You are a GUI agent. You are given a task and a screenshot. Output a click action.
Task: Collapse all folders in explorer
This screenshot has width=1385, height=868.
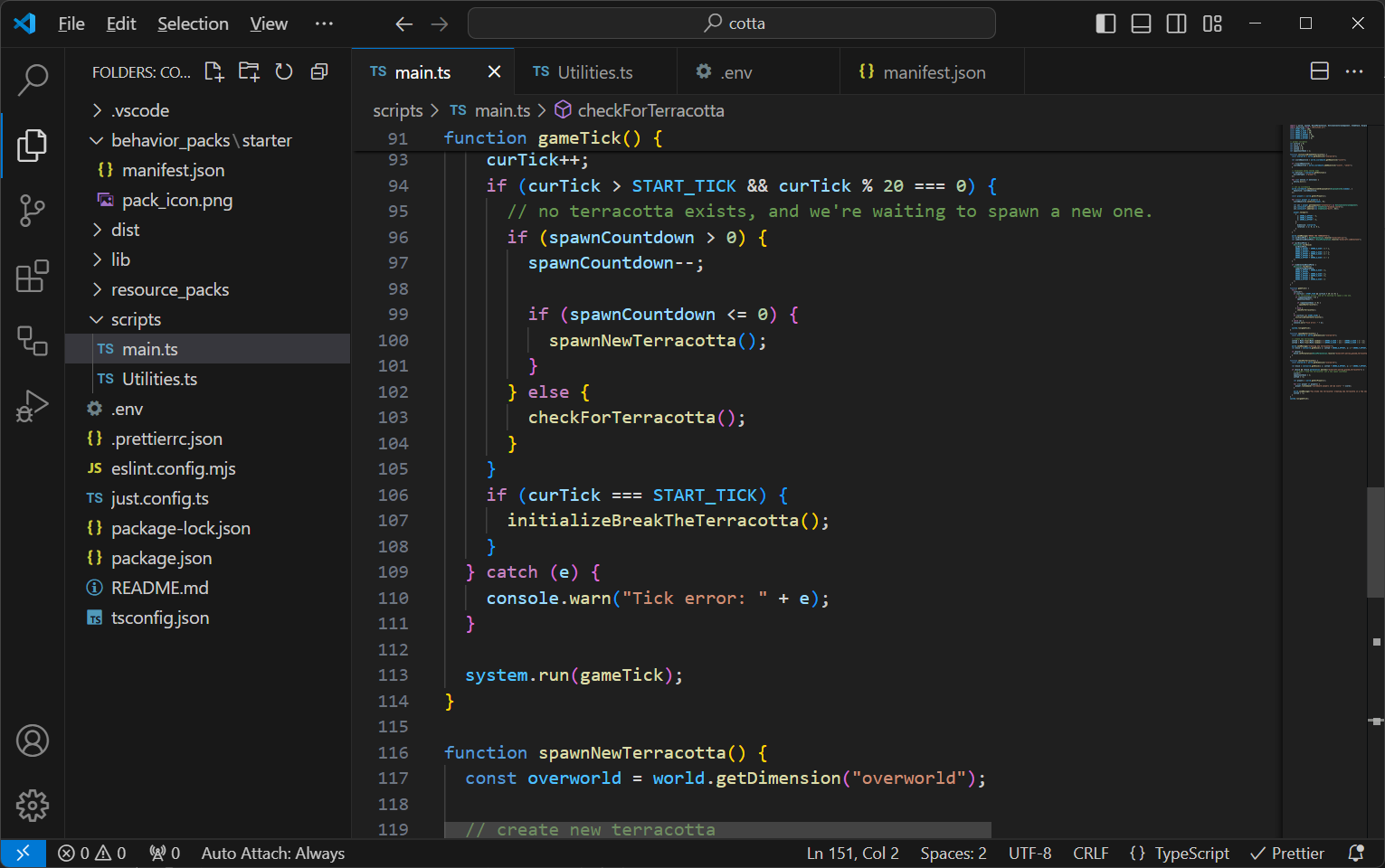319,72
